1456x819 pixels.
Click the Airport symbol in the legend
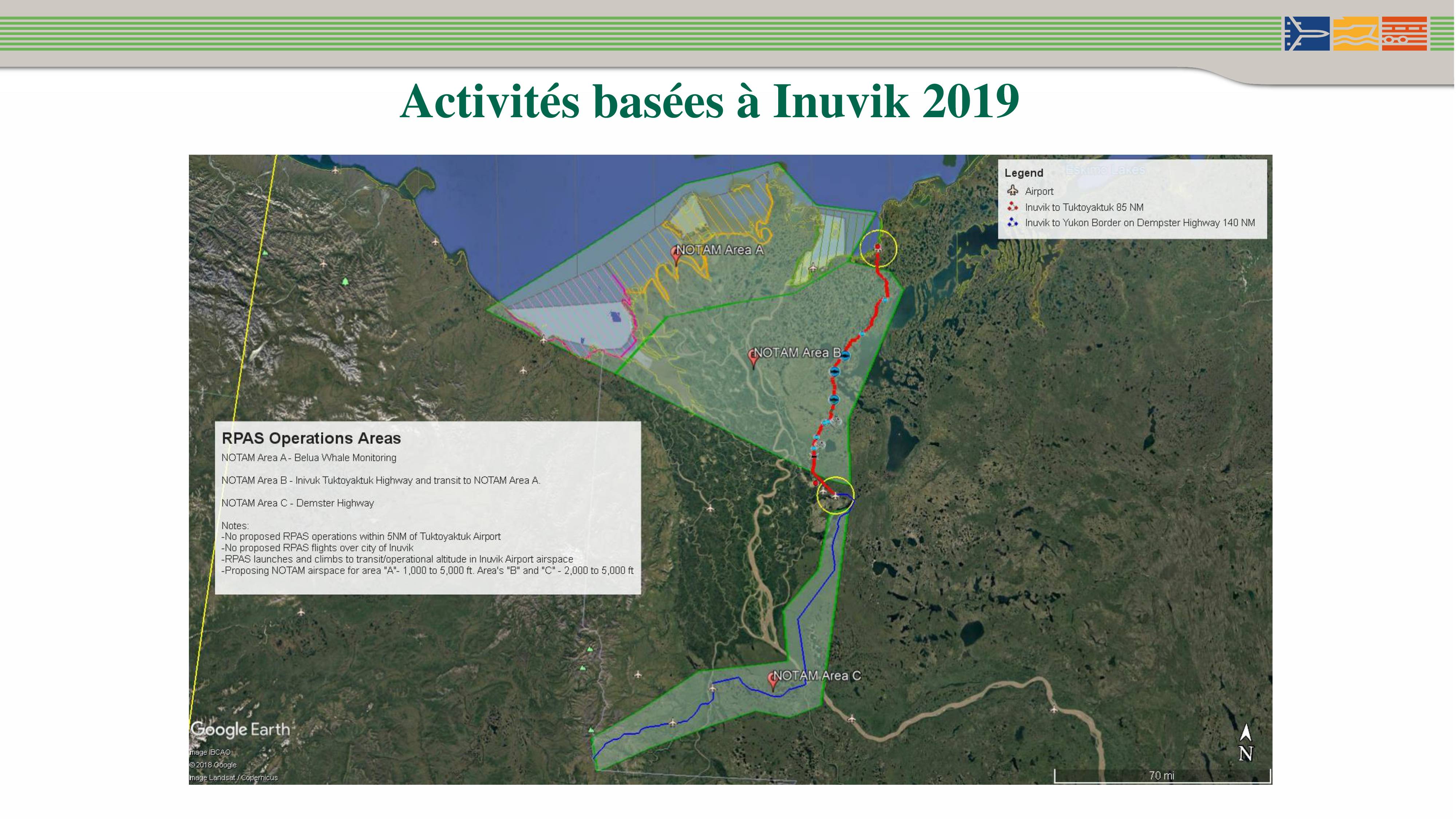[x=1012, y=190]
